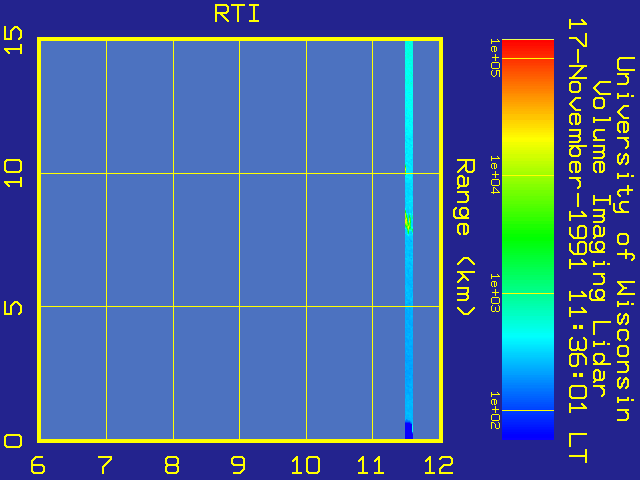Click the 1e+05 colorbar label
Viewport: 640px width, 480px height.
[x=495, y=58]
